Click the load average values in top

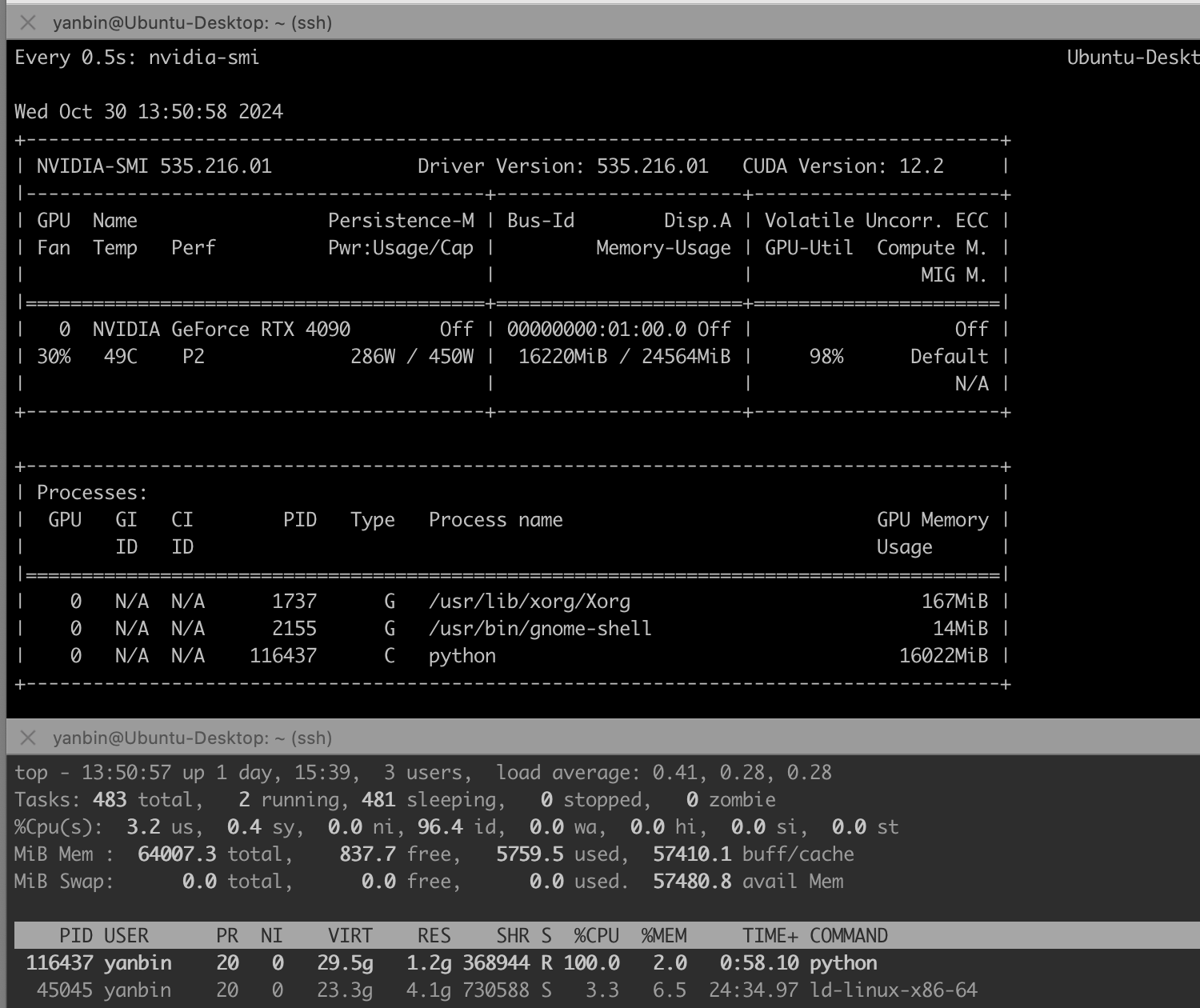pos(742,773)
